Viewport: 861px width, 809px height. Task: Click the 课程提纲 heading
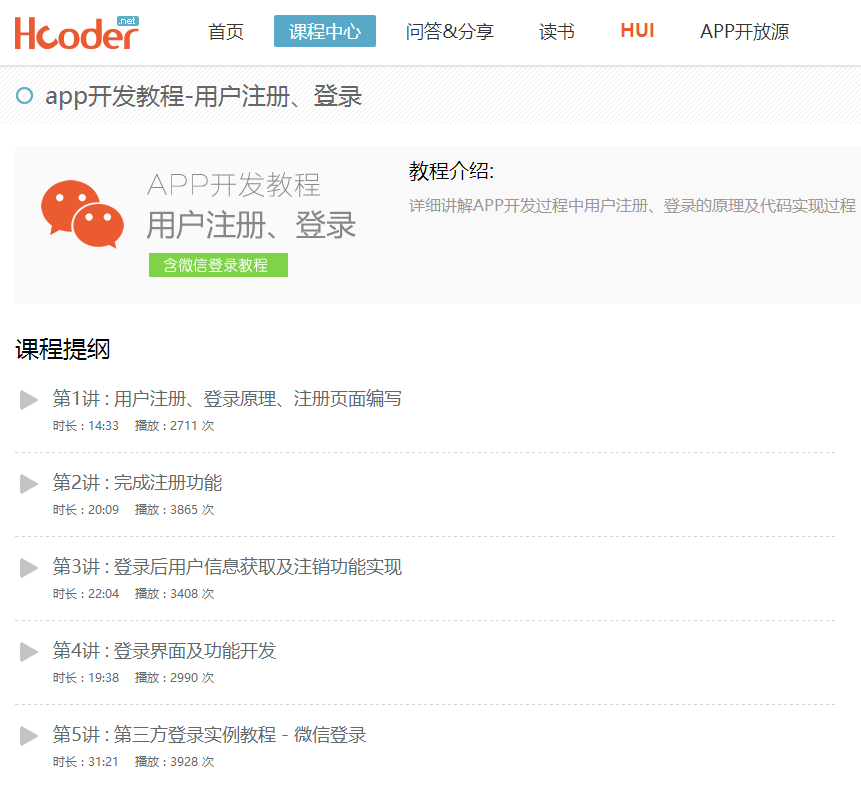[x=63, y=349]
